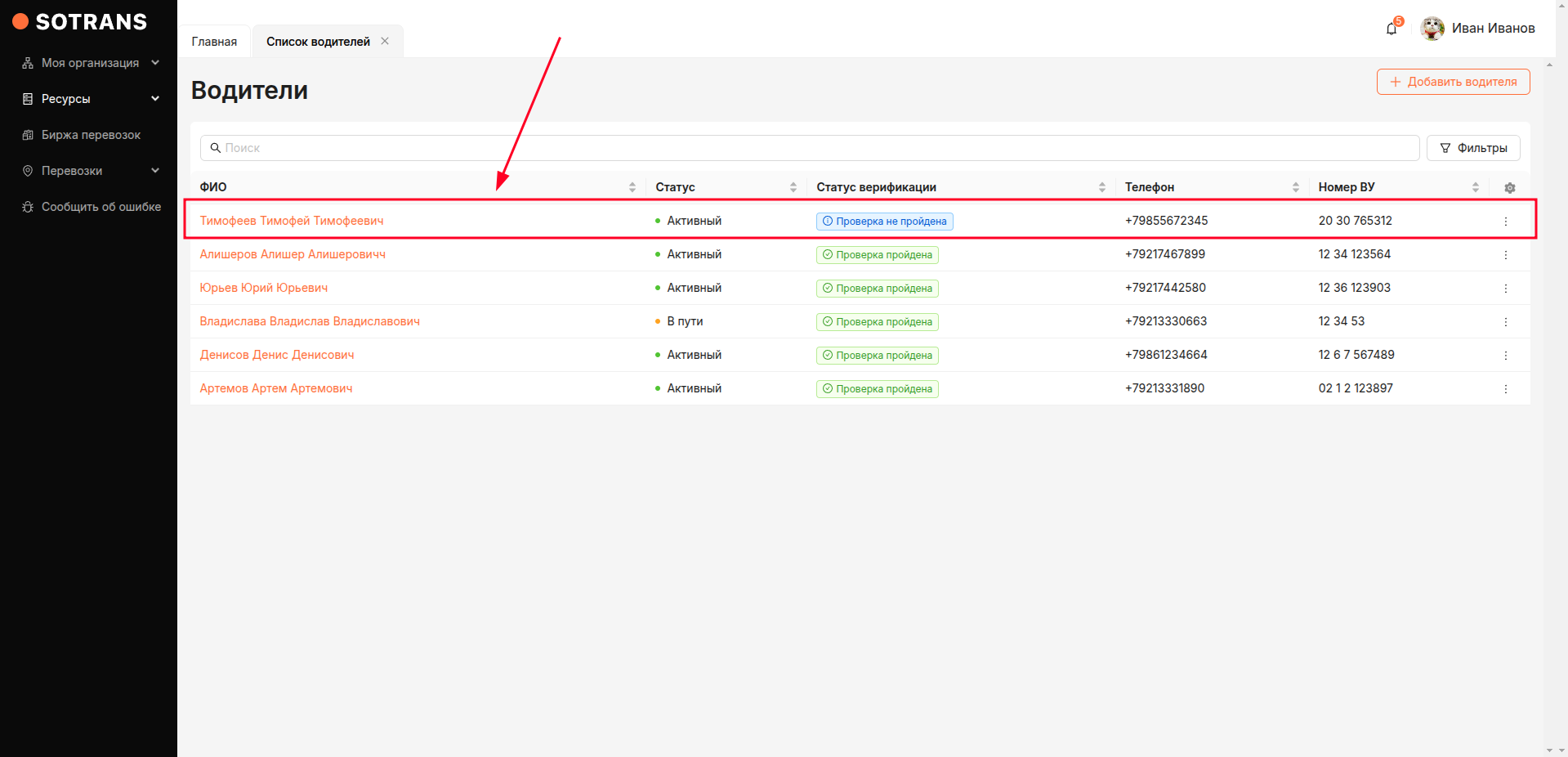Open the notifications bell
Viewport: 1568px width, 757px height.
click(x=1392, y=29)
